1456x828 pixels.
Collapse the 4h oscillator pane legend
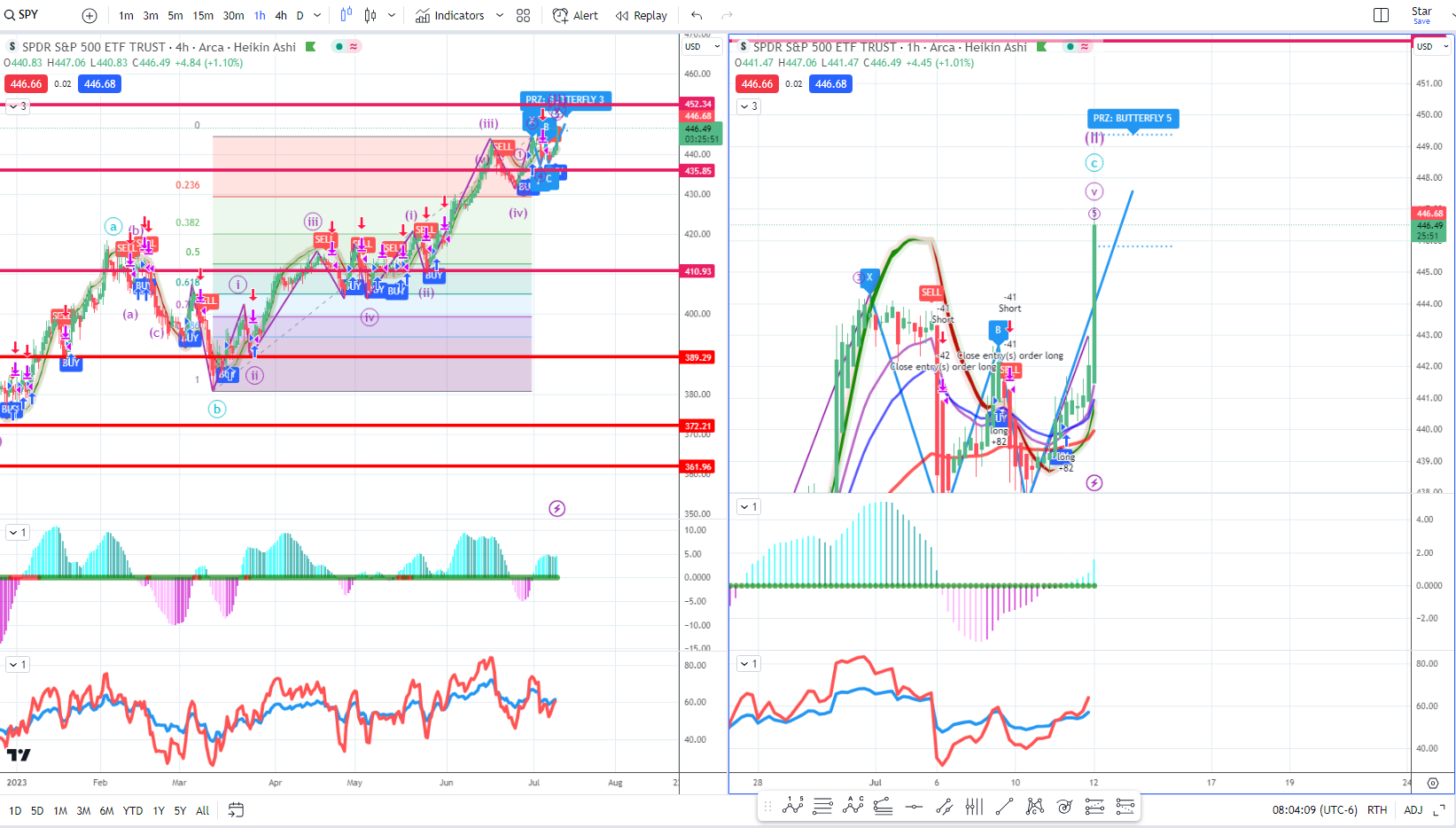tap(18, 664)
